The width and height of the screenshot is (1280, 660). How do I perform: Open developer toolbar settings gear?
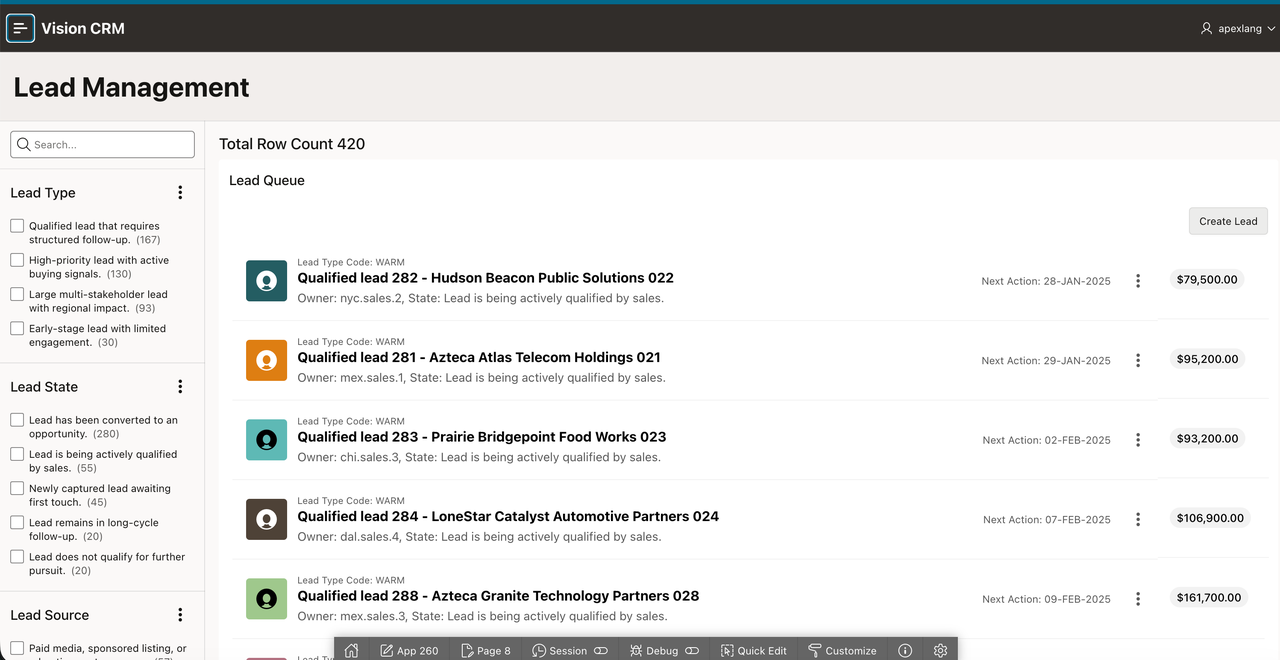click(940, 650)
